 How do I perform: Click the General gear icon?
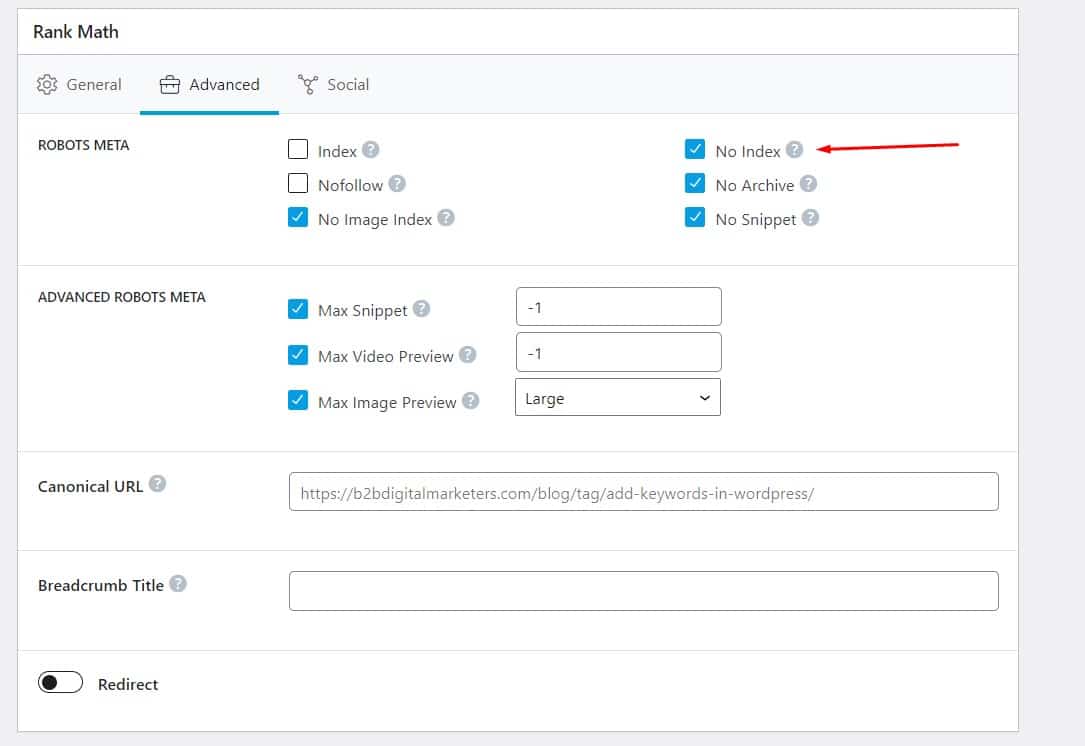(47, 84)
